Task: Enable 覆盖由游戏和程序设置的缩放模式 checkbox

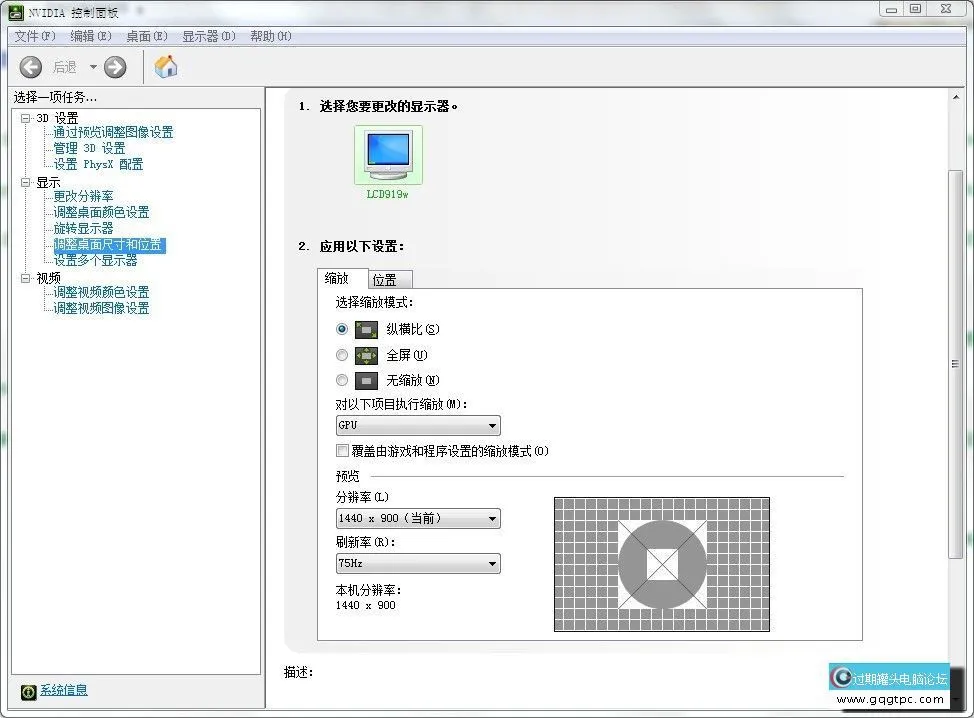Action: (342, 451)
